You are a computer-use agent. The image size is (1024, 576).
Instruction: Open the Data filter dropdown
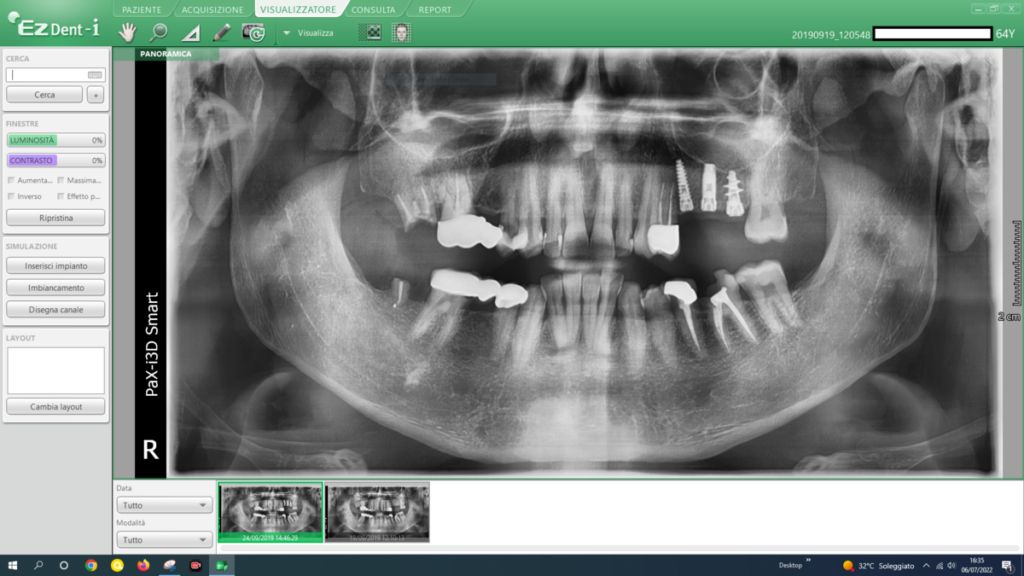click(163, 505)
